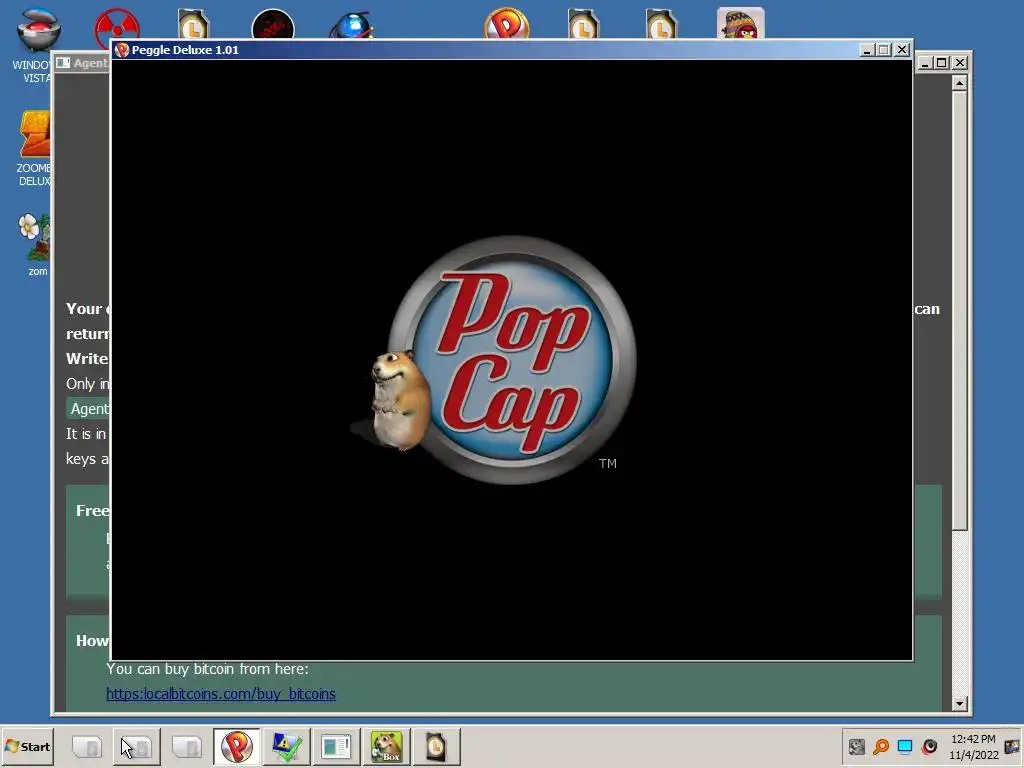Click the red-and-black disc tray icon
The image size is (1024, 768).
click(x=929, y=746)
